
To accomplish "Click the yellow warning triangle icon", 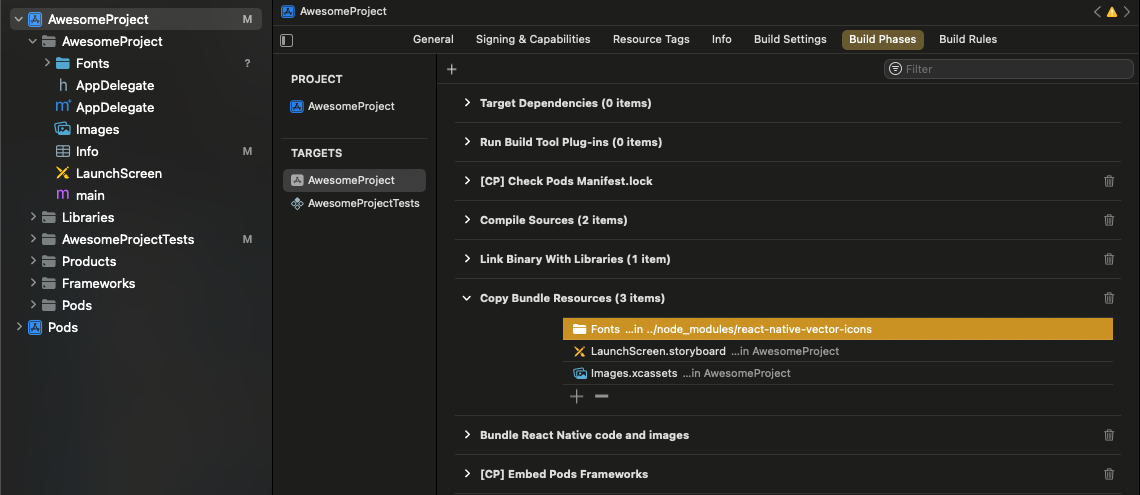I will 1111,12.
